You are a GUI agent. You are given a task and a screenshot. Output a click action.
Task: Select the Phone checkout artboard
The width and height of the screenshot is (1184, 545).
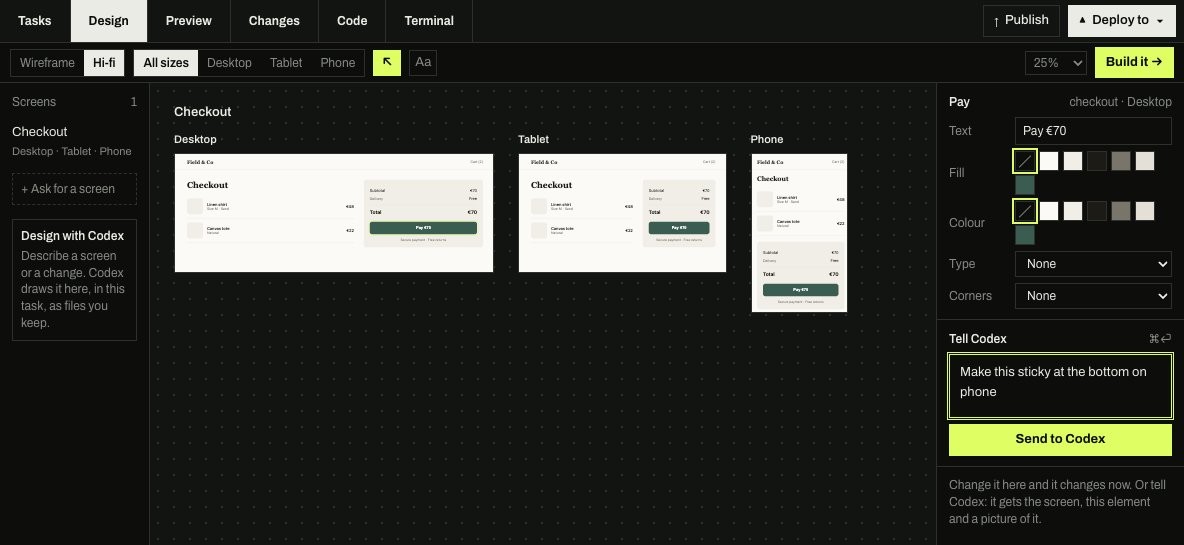click(x=799, y=232)
